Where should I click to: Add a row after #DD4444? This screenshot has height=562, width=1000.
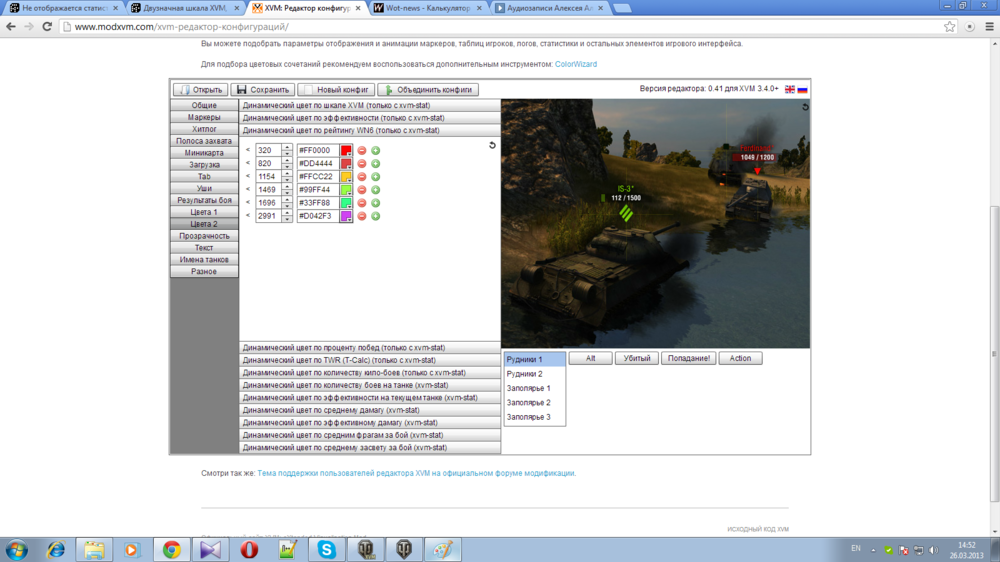pos(376,164)
